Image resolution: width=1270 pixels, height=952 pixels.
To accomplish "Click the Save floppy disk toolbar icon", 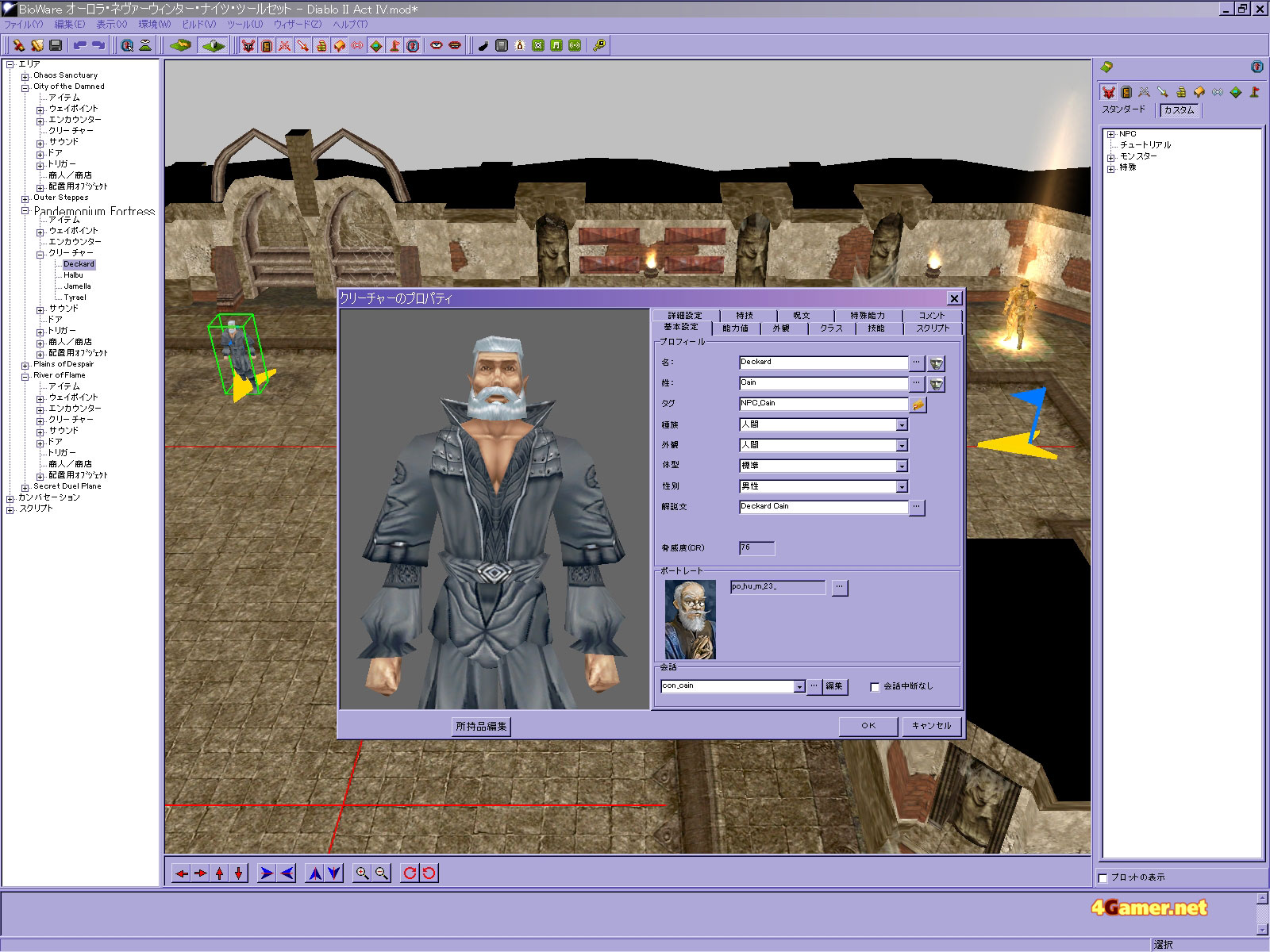I will (x=56, y=45).
